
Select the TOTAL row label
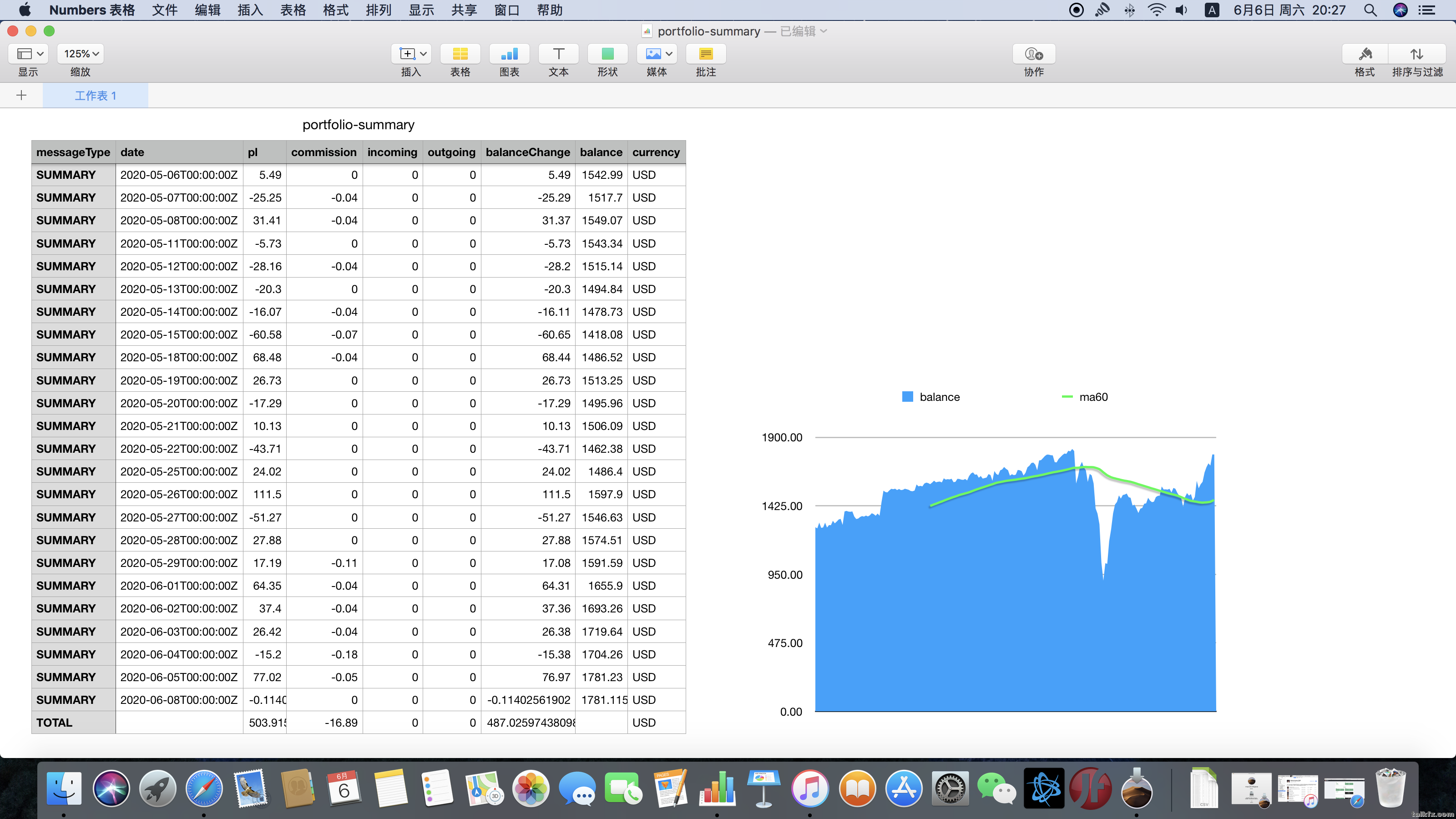coord(73,723)
